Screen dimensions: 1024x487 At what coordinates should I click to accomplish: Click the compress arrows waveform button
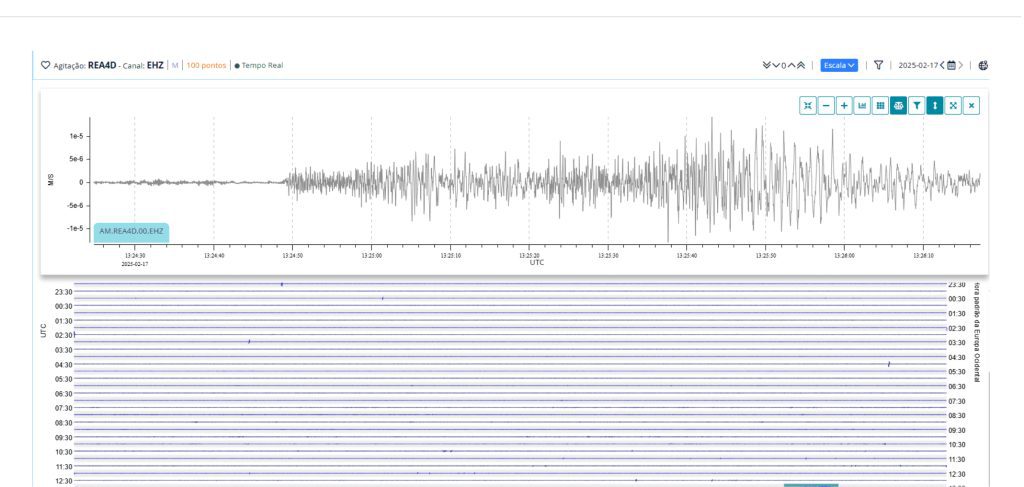(808, 106)
